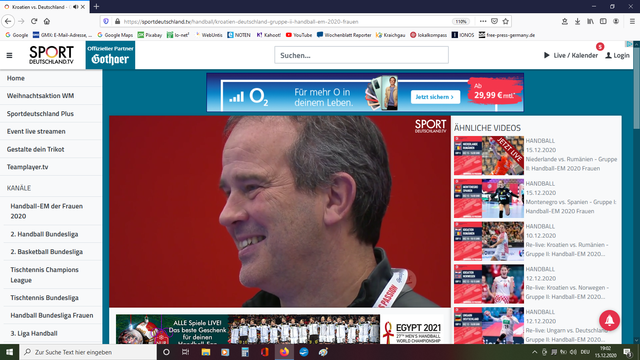Click the Firefox forward arrow

(x=21, y=21)
